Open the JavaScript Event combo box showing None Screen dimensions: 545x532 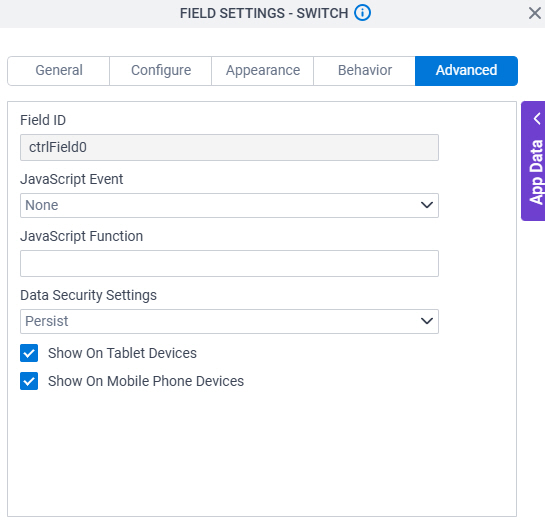point(229,205)
